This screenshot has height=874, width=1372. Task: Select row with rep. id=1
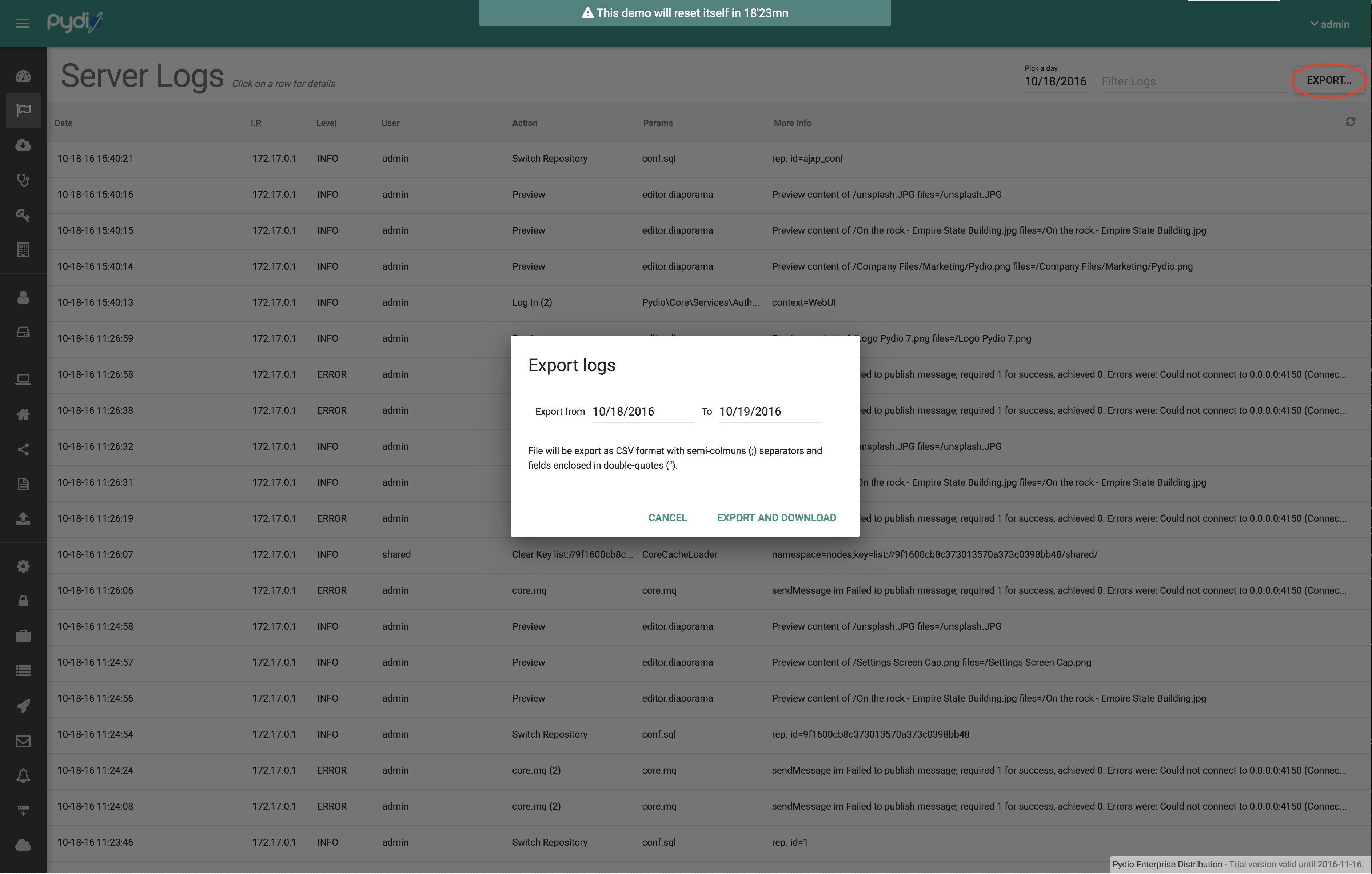tap(709, 842)
